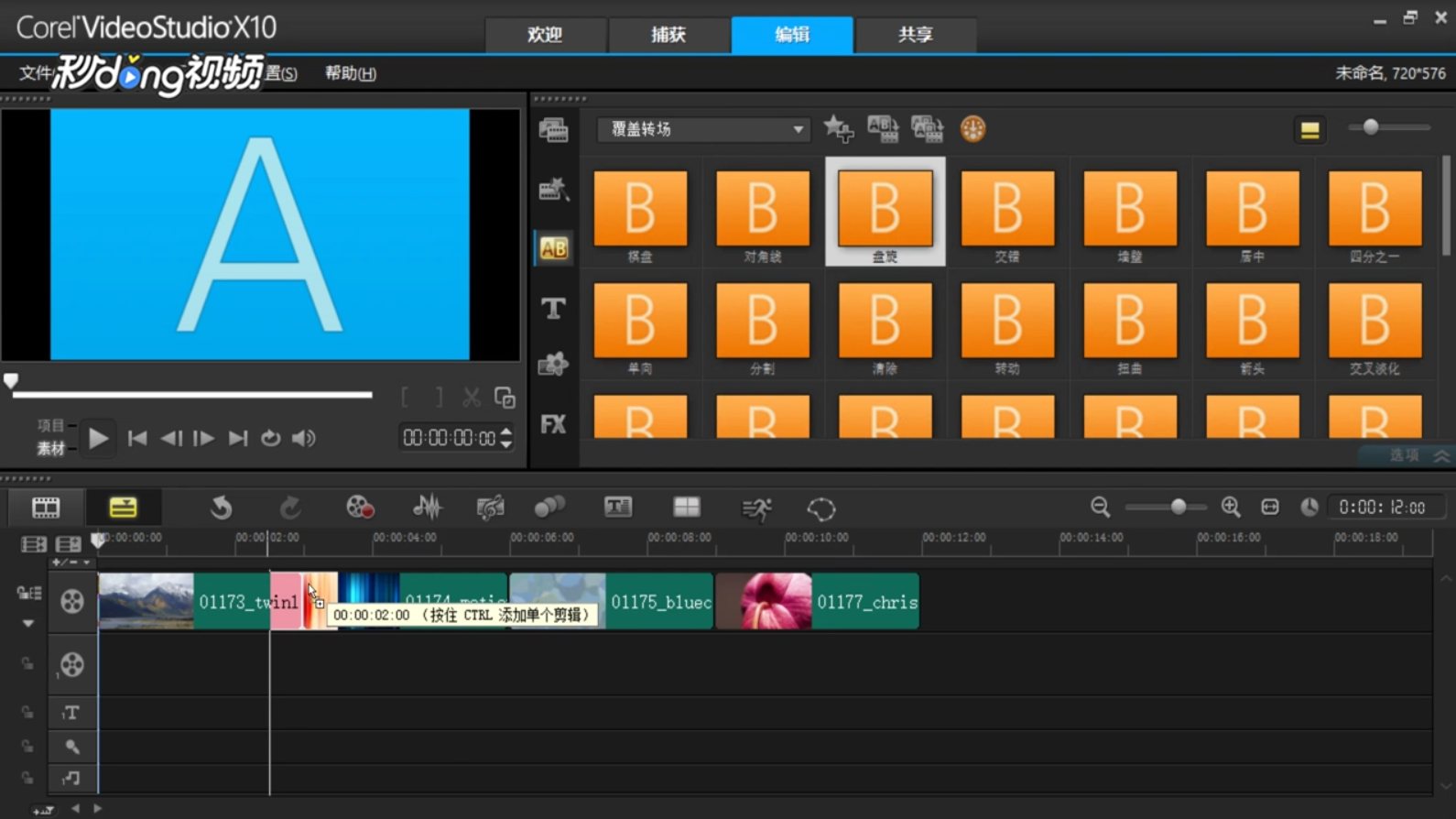Select the AB Transition library icon
This screenshot has height=819, width=1456.
click(553, 248)
